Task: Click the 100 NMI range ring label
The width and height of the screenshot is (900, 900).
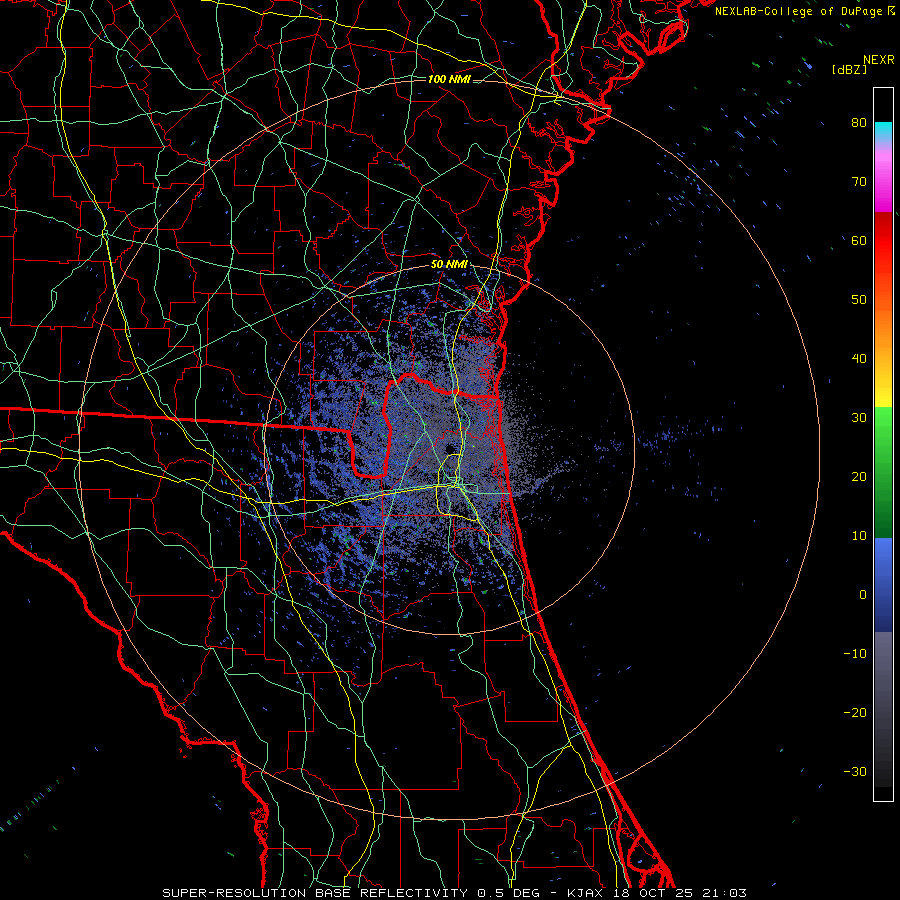Action: tap(449, 79)
